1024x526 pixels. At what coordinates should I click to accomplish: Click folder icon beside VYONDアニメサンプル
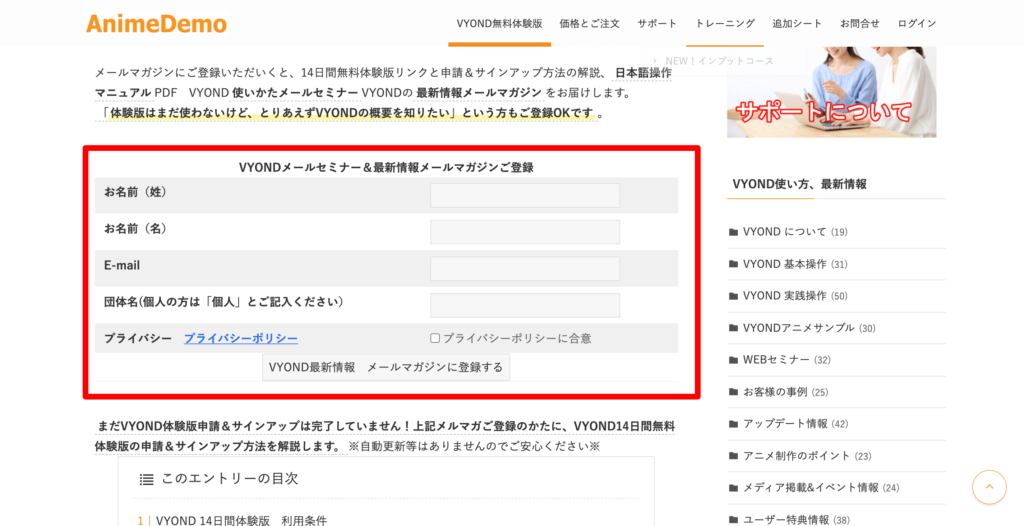click(733, 328)
